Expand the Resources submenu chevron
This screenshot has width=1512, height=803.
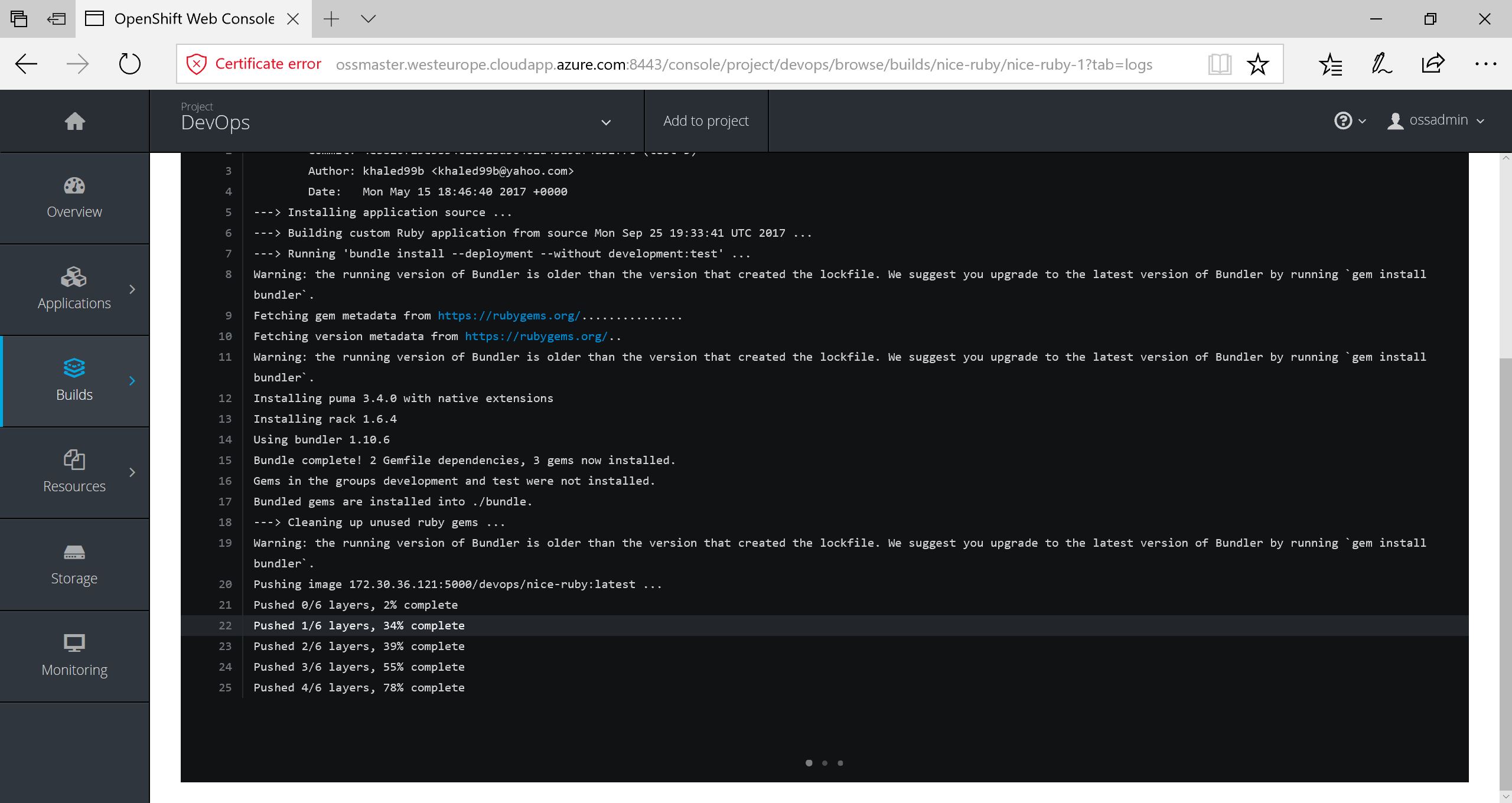tap(132, 472)
